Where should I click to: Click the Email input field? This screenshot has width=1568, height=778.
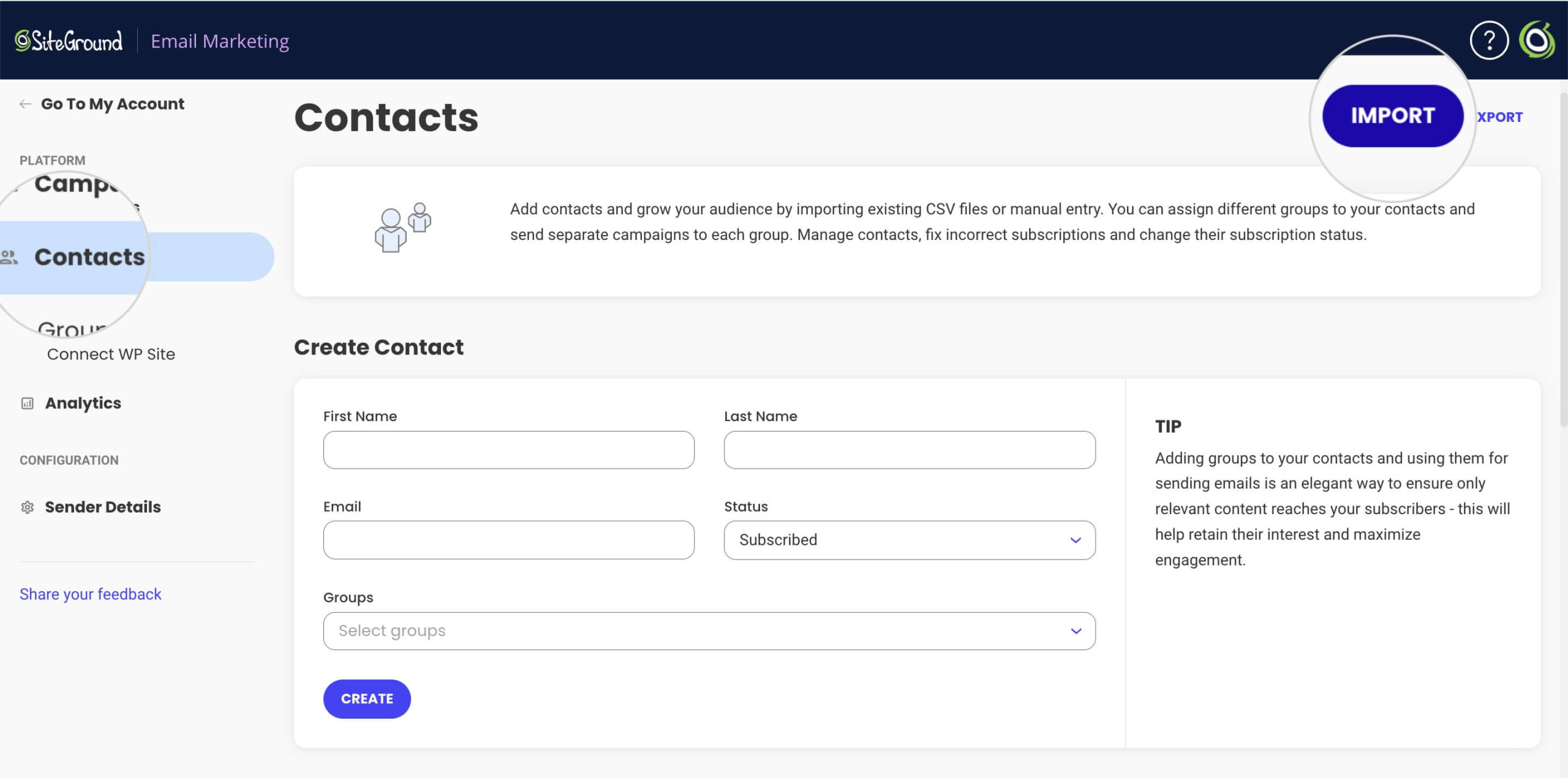509,540
